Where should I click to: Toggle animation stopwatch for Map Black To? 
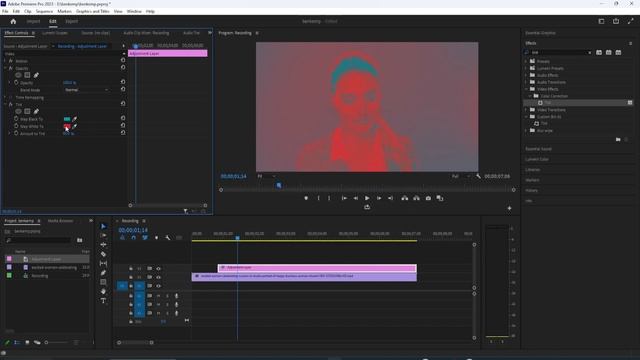[x=16, y=119]
